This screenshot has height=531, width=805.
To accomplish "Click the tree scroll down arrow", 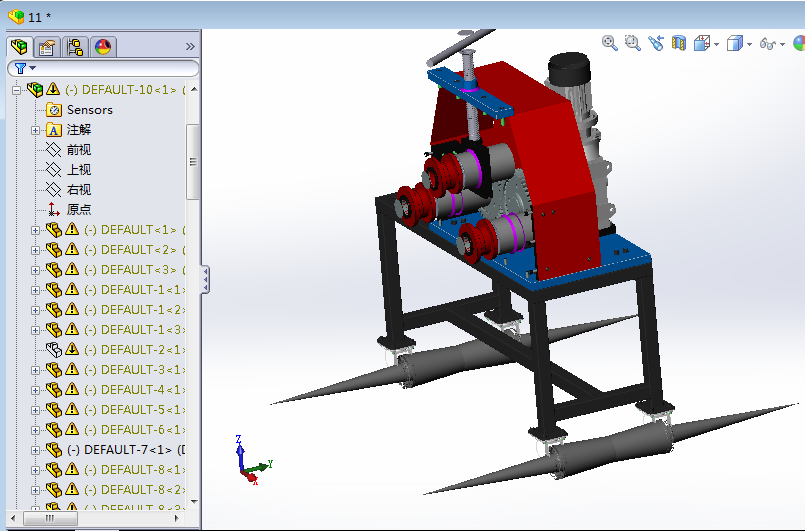I will tap(194, 502).
